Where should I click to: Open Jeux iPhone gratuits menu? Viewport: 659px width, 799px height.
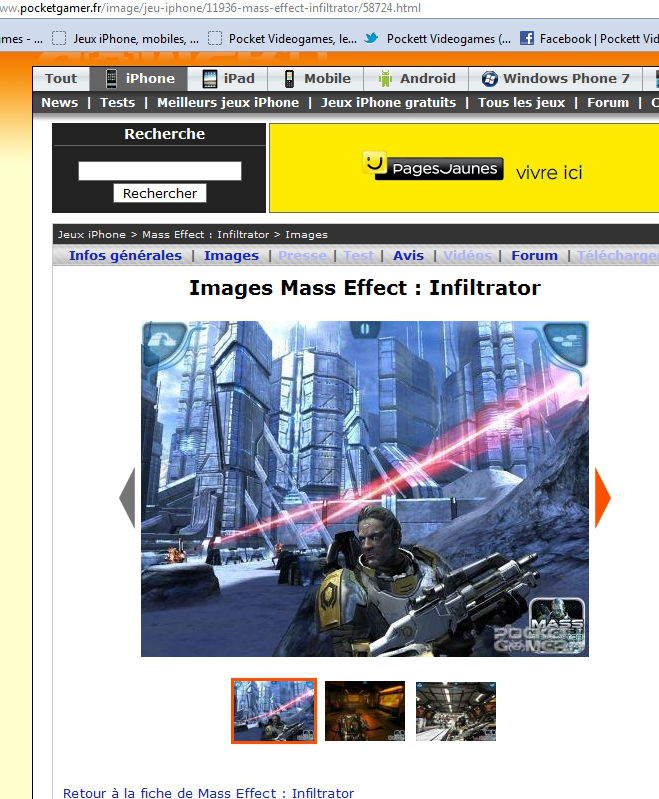[x=388, y=102]
